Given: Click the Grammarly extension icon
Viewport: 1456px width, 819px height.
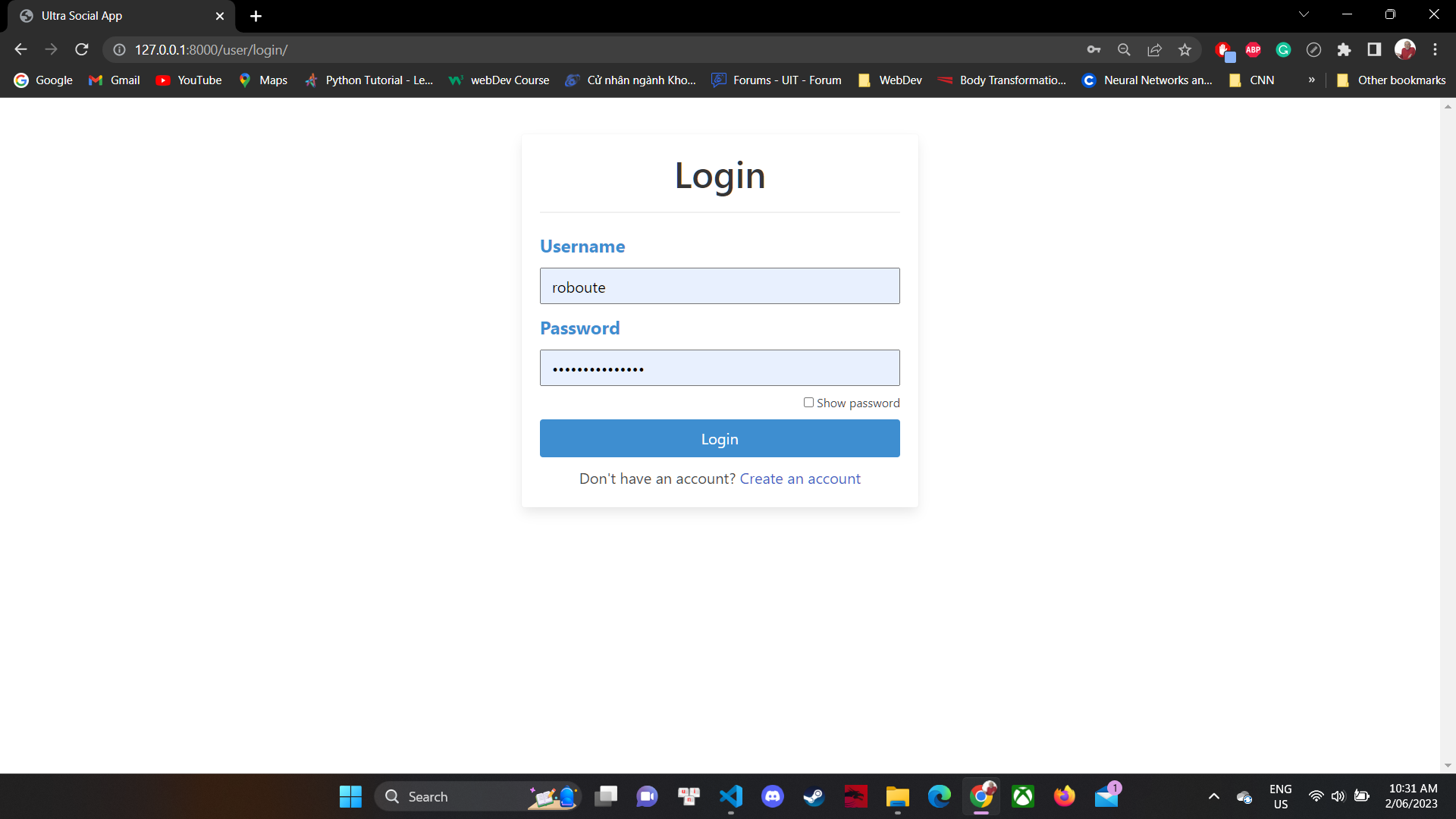Looking at the screenshot, I should coord(1283,50).
